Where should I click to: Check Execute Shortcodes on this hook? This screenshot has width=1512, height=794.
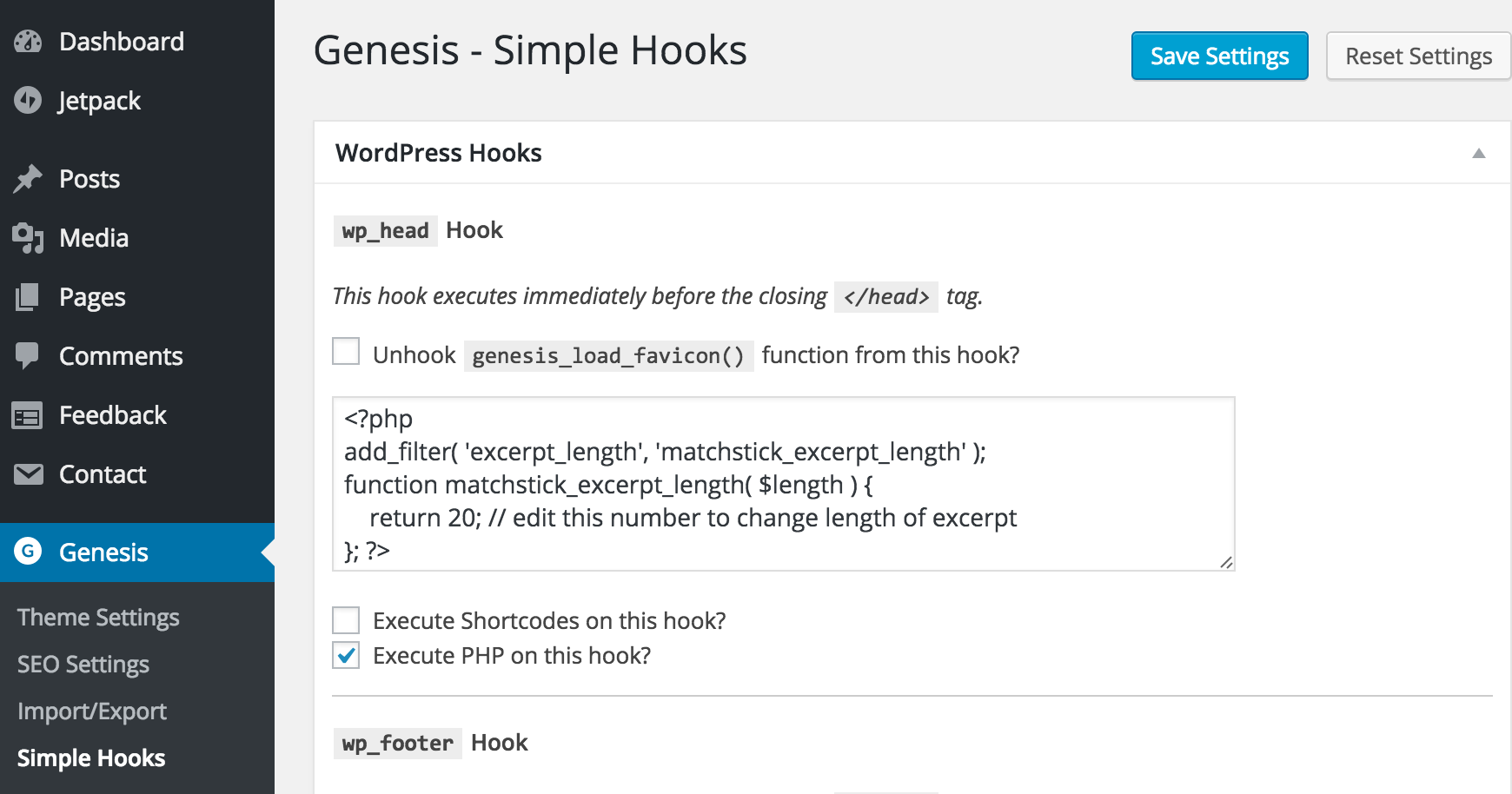coord(346,620)
